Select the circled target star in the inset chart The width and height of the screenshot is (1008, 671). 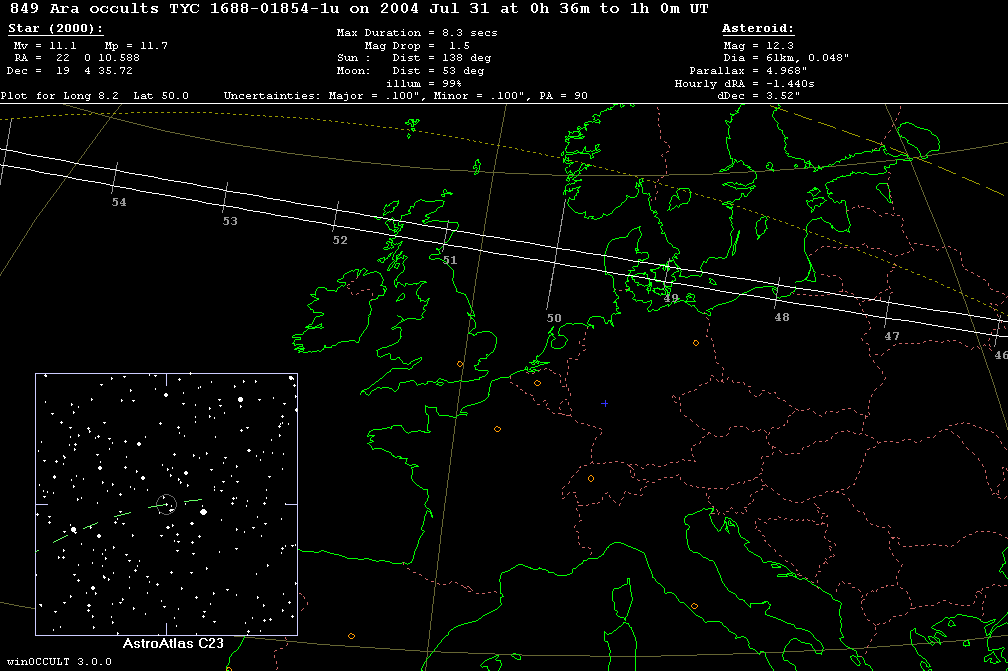167,504
